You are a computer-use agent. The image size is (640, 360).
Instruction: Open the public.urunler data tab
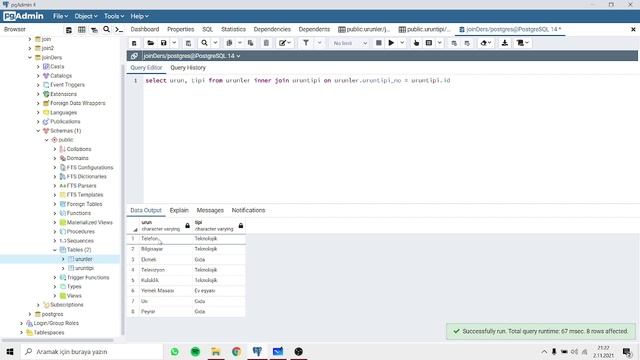tap(364, 29)
